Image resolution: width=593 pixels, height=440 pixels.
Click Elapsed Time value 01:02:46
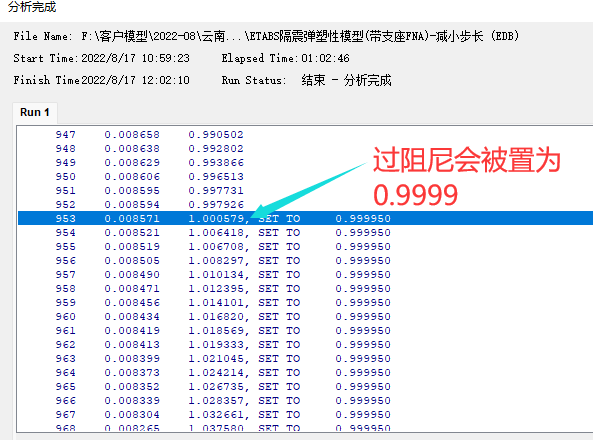325,58
